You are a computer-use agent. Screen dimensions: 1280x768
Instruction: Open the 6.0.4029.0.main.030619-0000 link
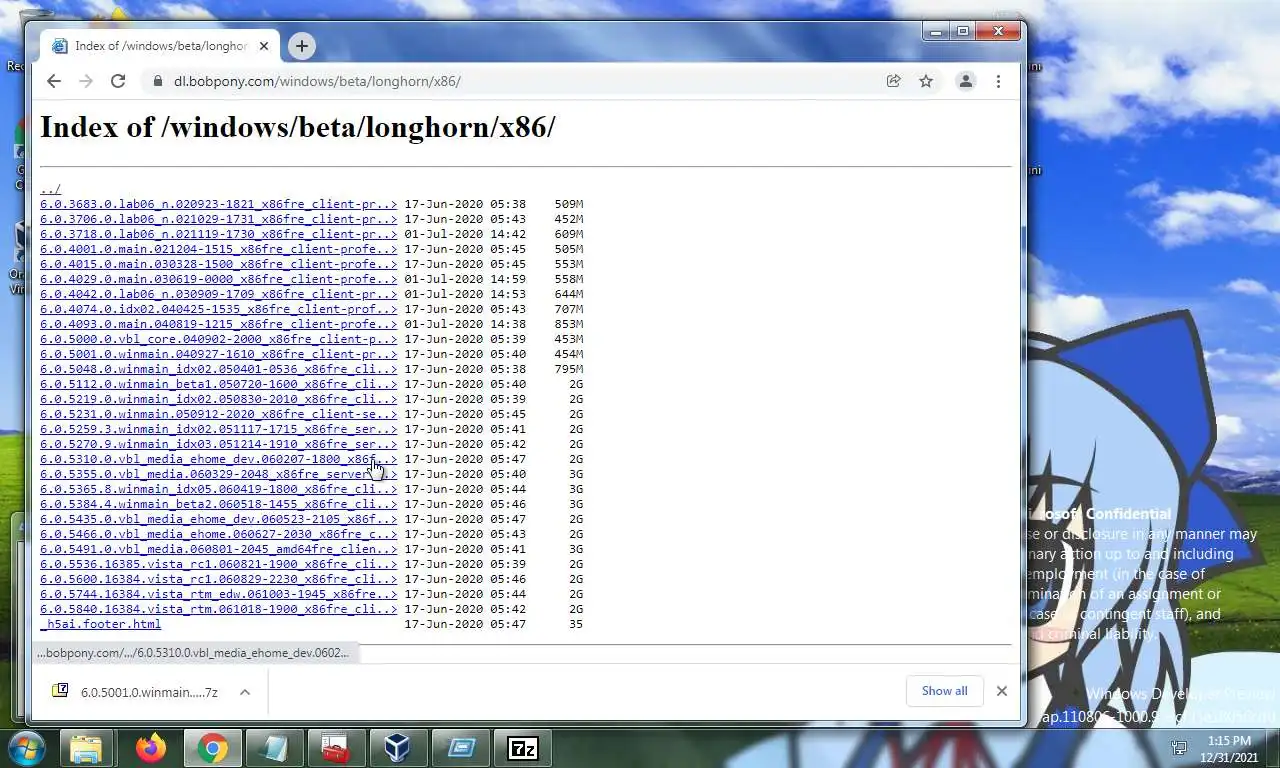pos(218,279)
